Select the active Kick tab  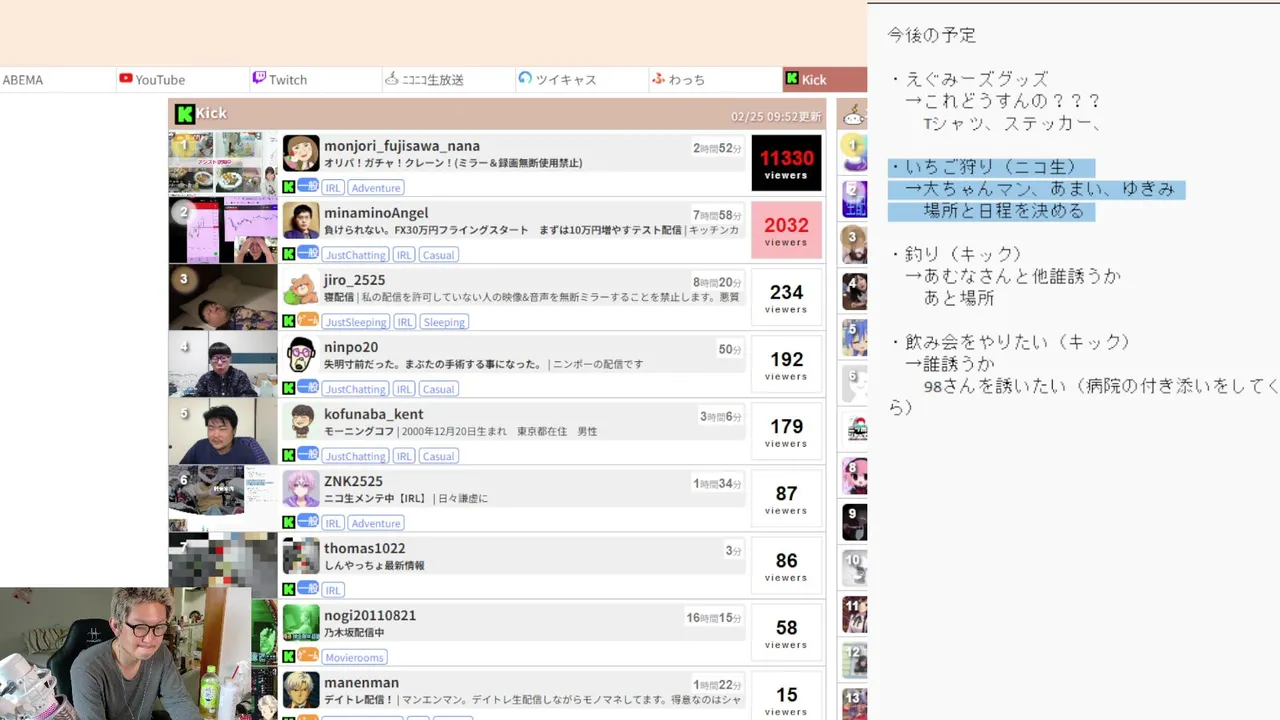pos(825,80)
